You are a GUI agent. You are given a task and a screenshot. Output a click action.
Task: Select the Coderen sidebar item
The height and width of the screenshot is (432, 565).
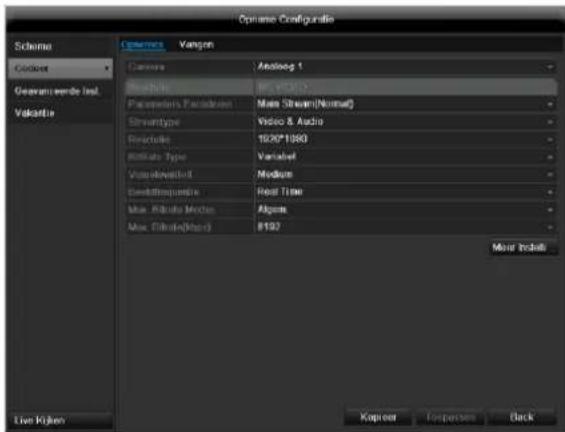pos(60,68)
